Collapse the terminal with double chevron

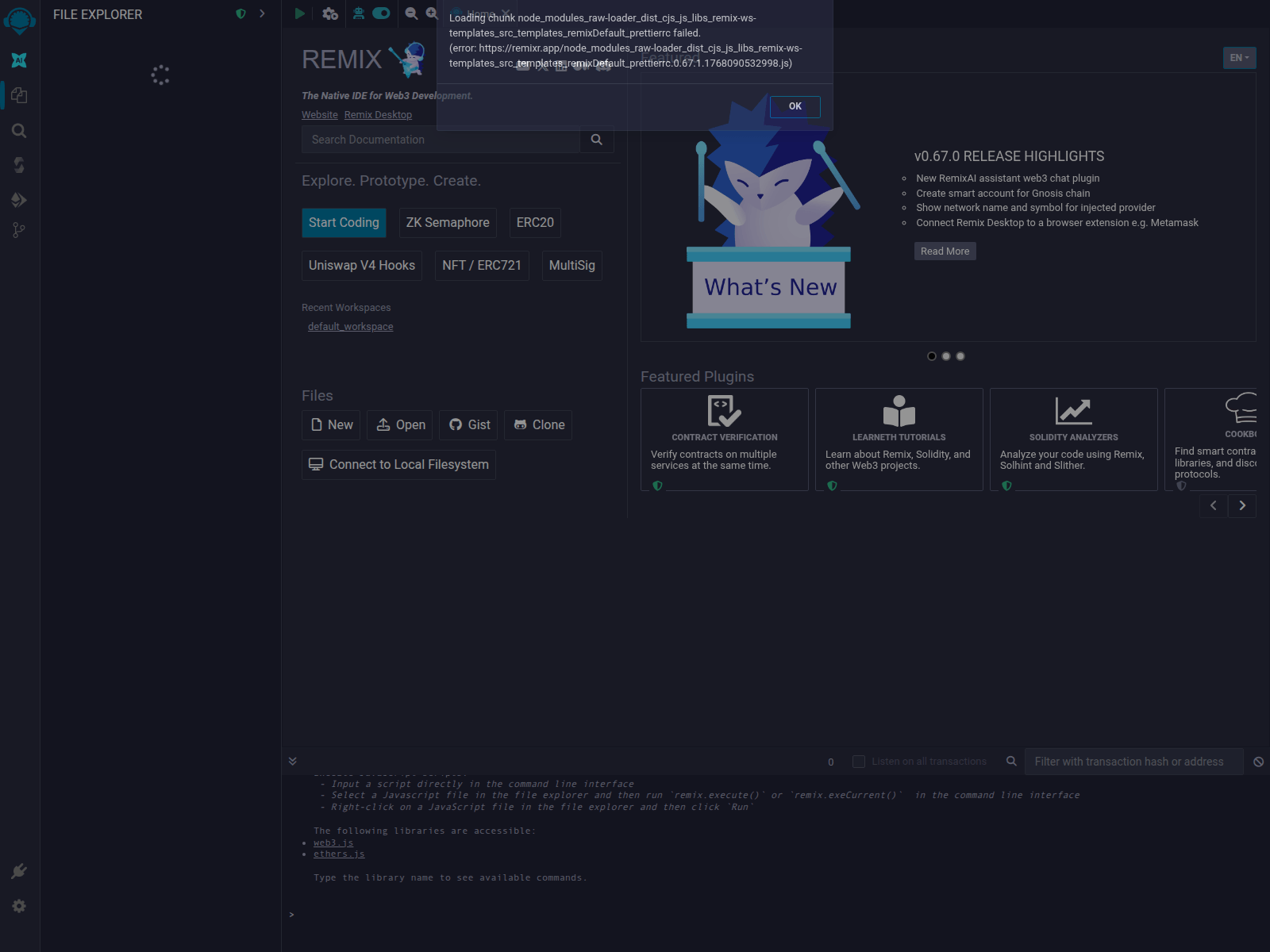292,760
